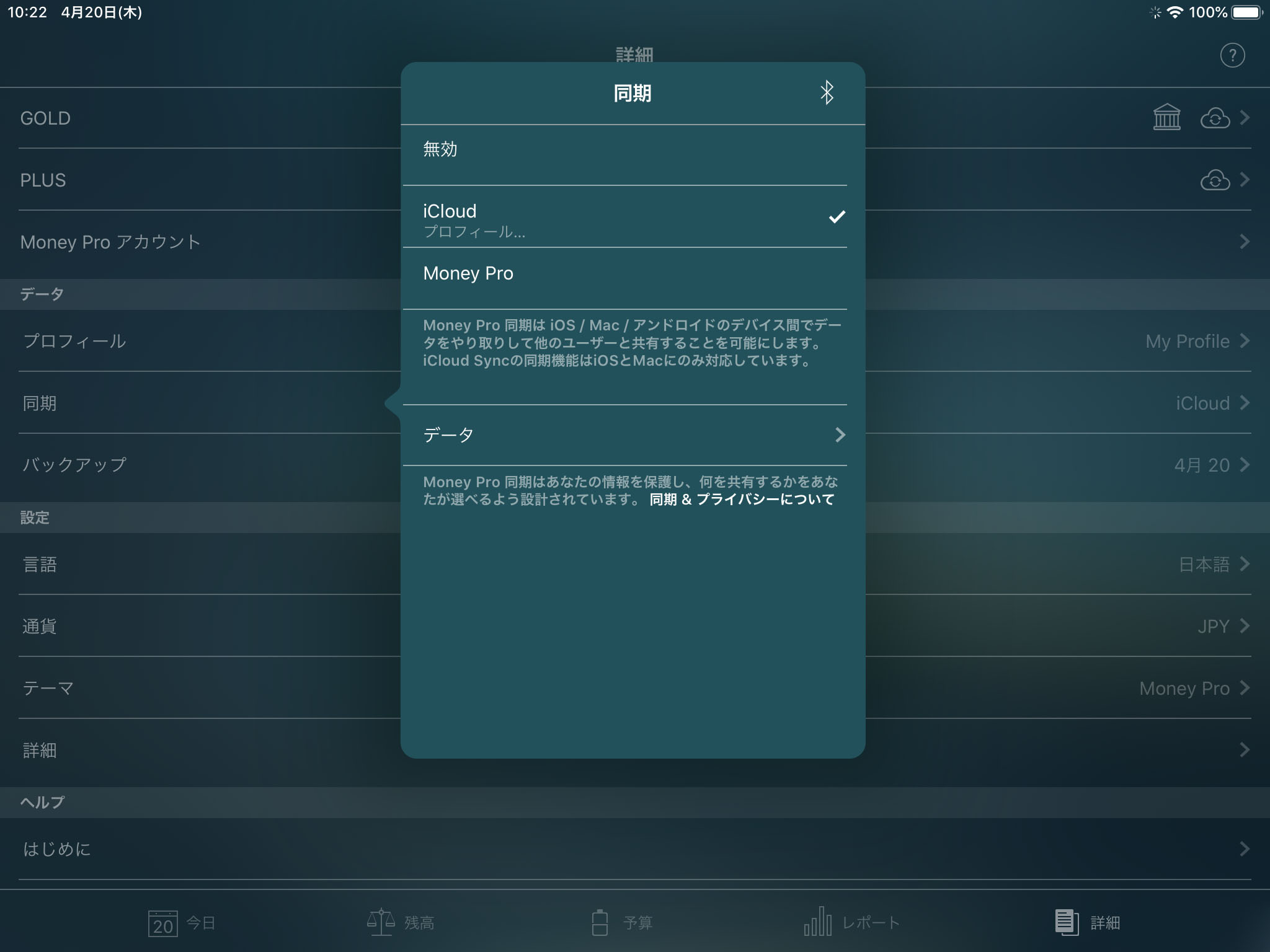Viewport: 1270px width, 952px height.
Task: Select 言語 (language) settings row
Action: click(635, 564)
